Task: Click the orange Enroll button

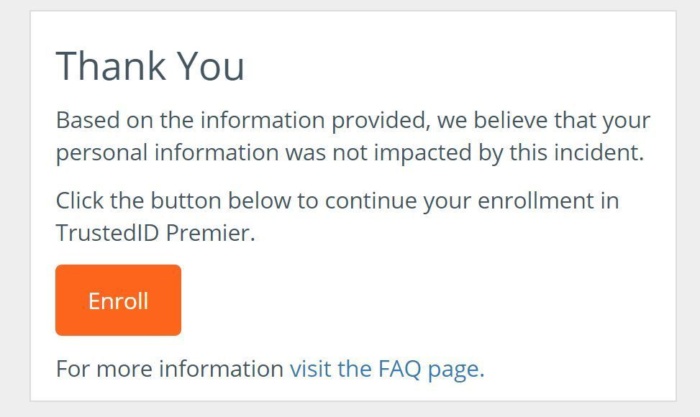Action: (118, 300)
